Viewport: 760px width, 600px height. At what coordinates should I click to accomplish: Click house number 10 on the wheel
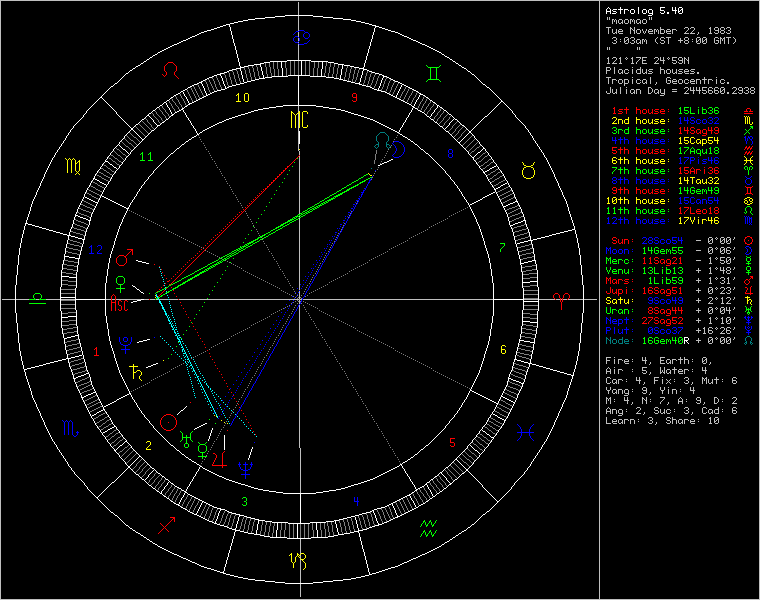[242, 98]
